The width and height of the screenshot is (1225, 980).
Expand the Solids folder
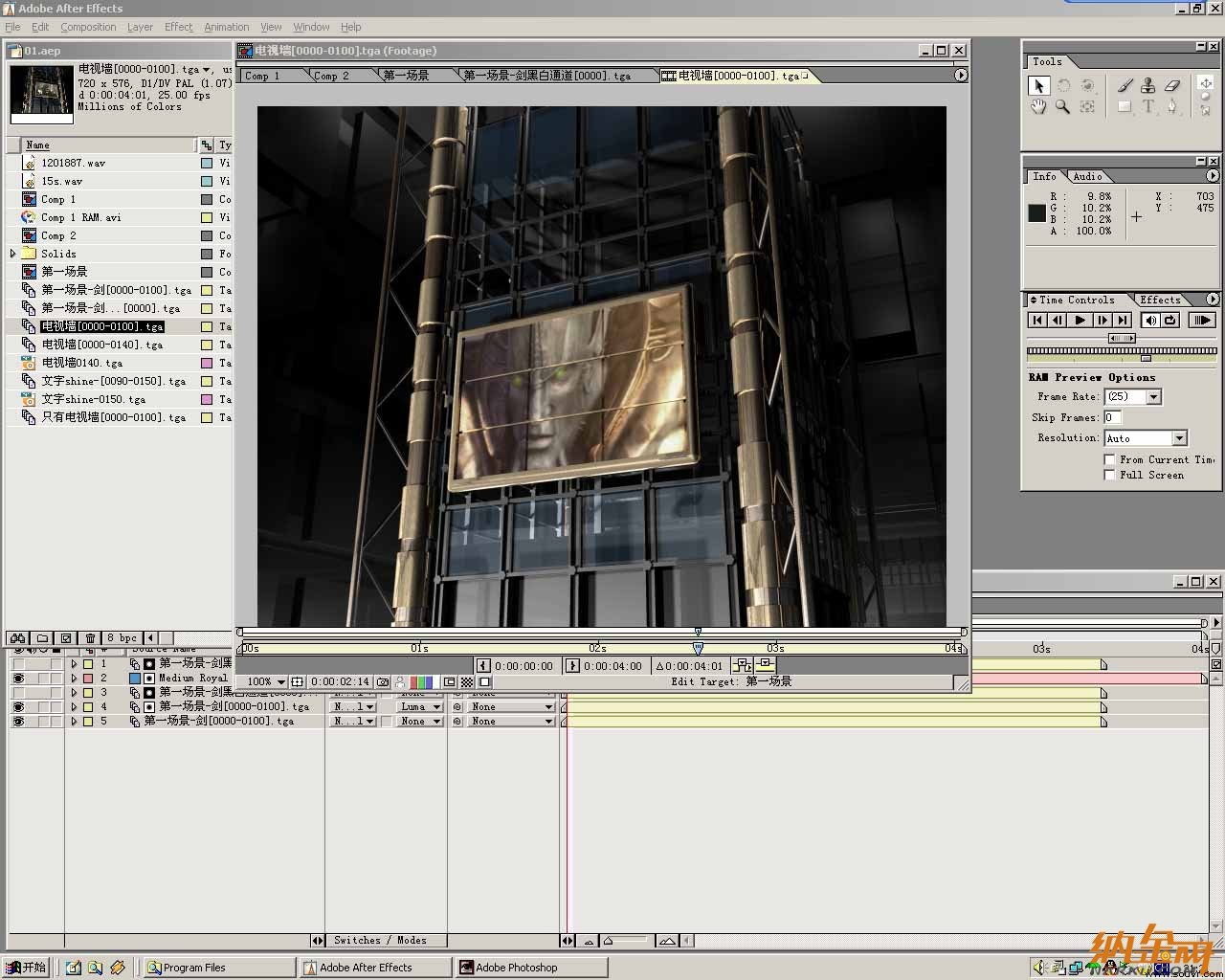[x=13, y=254]
